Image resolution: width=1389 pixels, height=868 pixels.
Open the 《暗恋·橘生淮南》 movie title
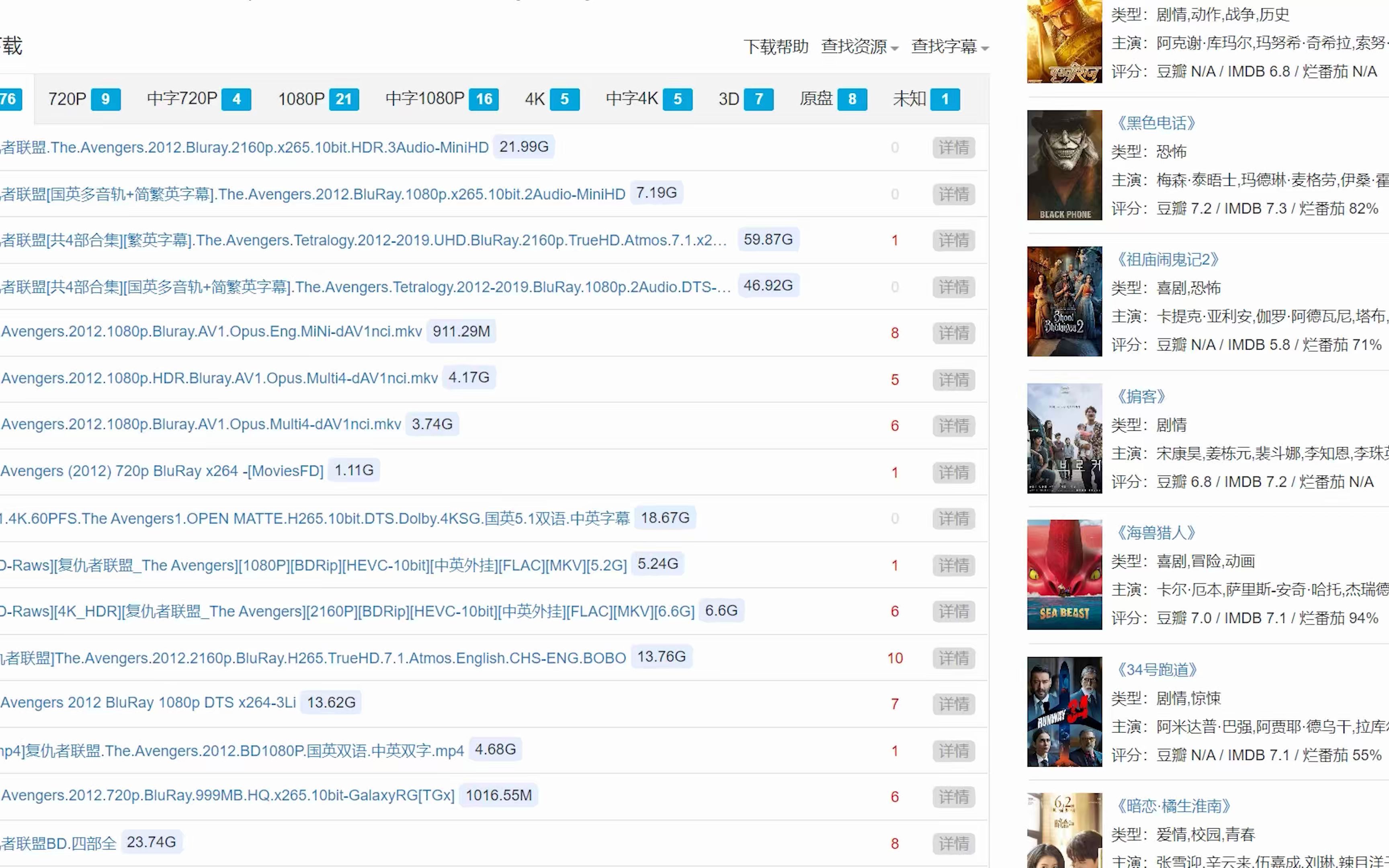pos(1173,806)
